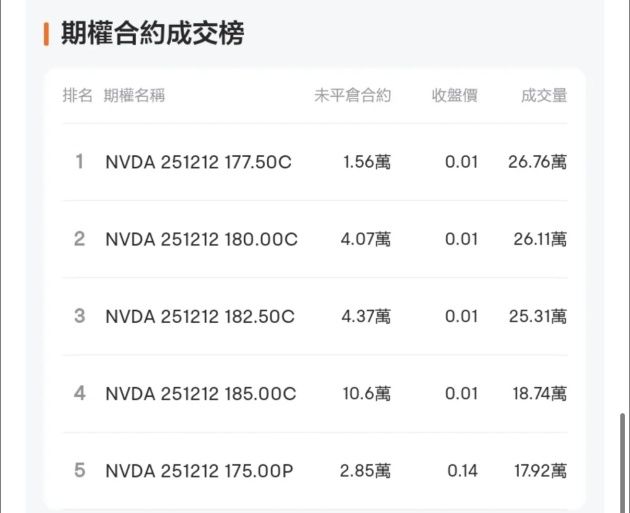The width and height of the screenshot is (630, 513).
Task: Click open interest value 2.85萬
Action: coord(365,470)
